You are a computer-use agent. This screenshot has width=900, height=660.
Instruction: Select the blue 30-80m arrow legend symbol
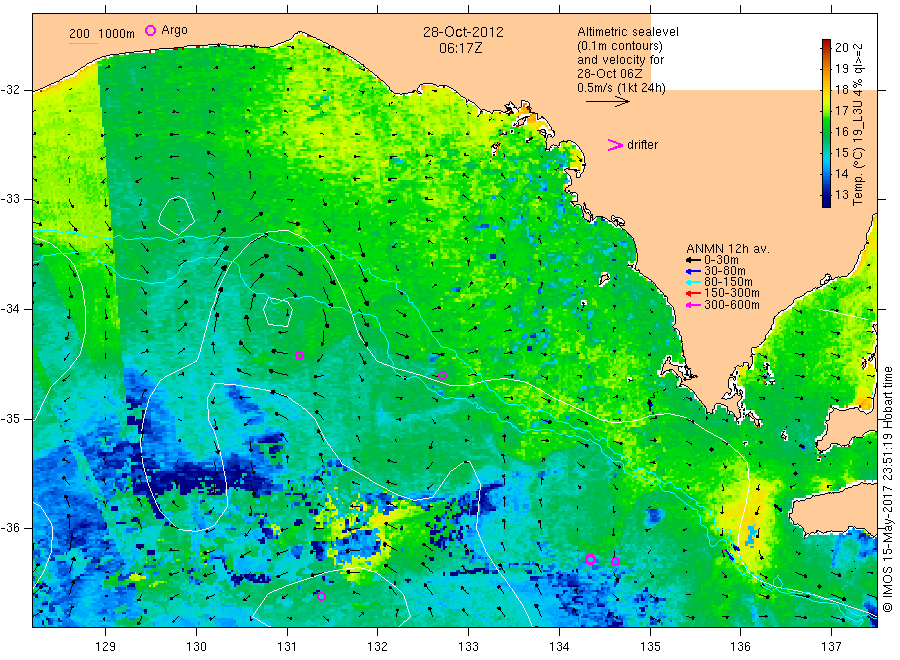[693, 271]
